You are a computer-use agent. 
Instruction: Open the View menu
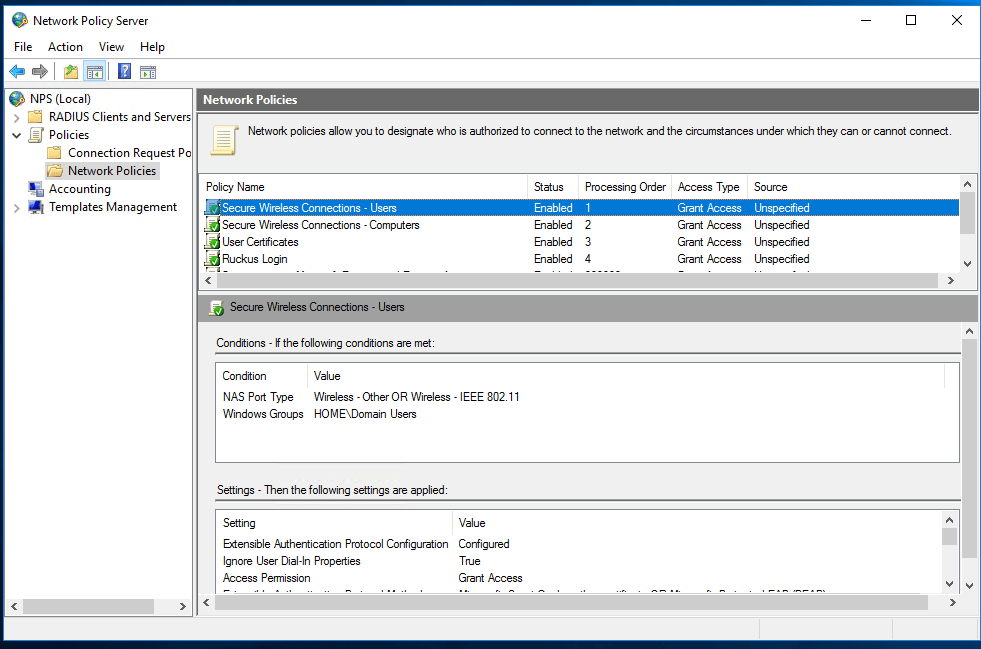[111, 47]
